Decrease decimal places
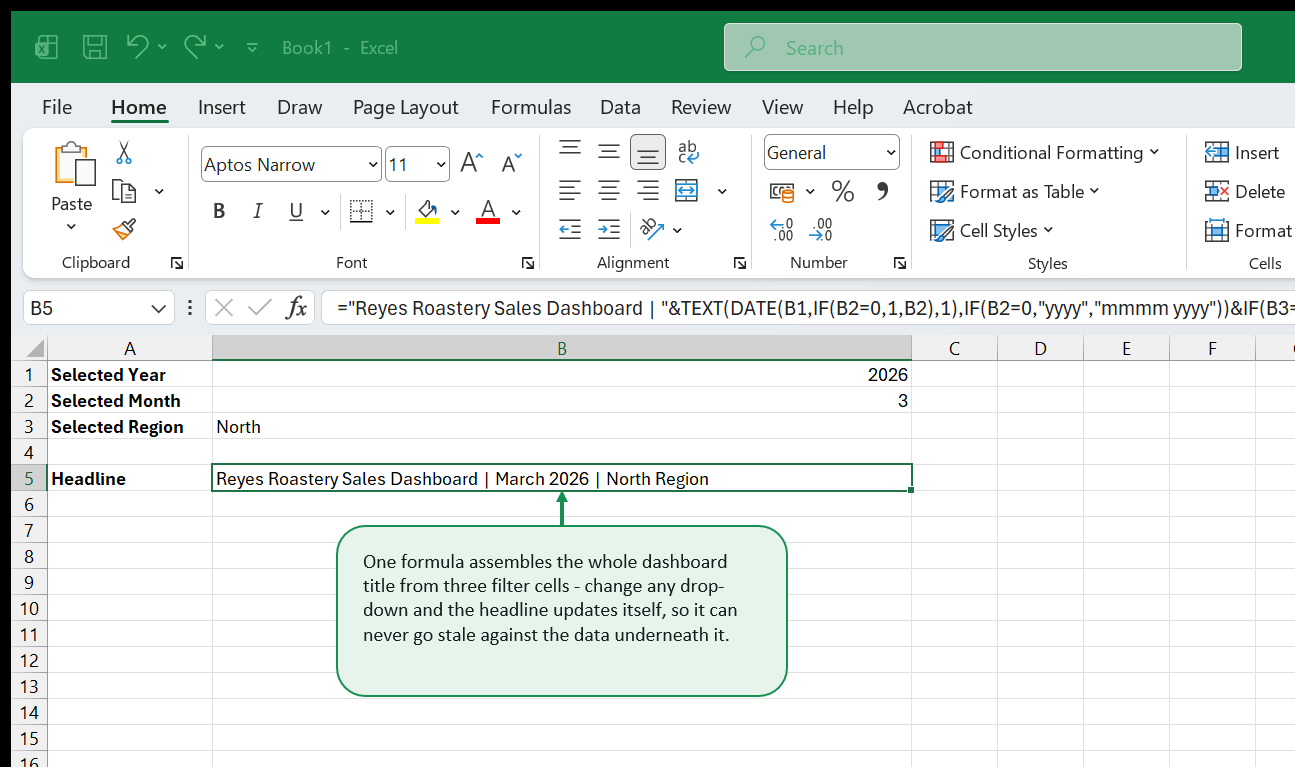The image size is (1295, 767). 821,230
